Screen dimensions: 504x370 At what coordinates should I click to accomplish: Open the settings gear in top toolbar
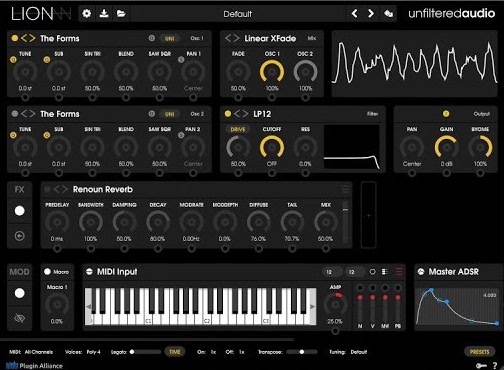pos(87,14)
